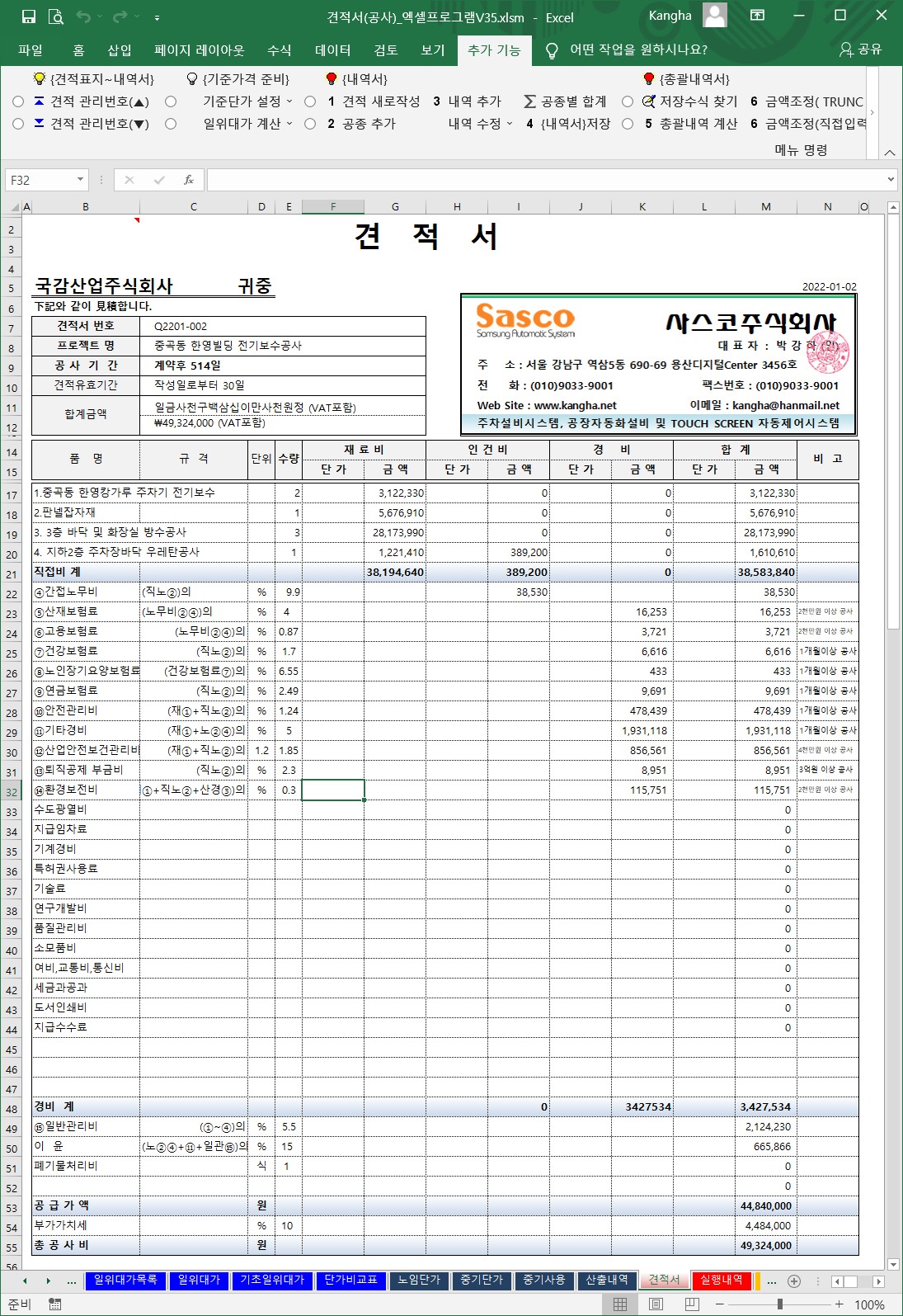Open the 파일 menu tab
903x1316 pixels.
pos(31,50)
